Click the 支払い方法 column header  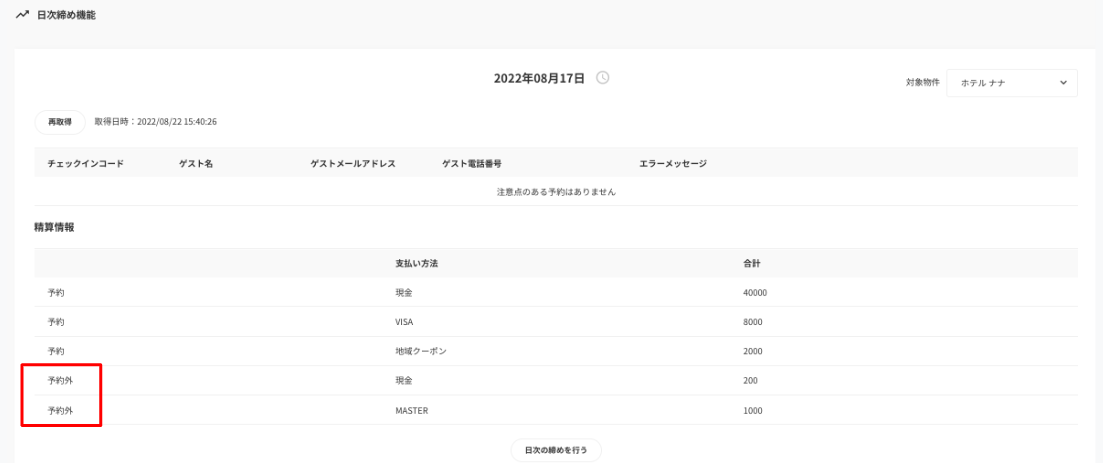pyautogui.click(x=417, y=263)
